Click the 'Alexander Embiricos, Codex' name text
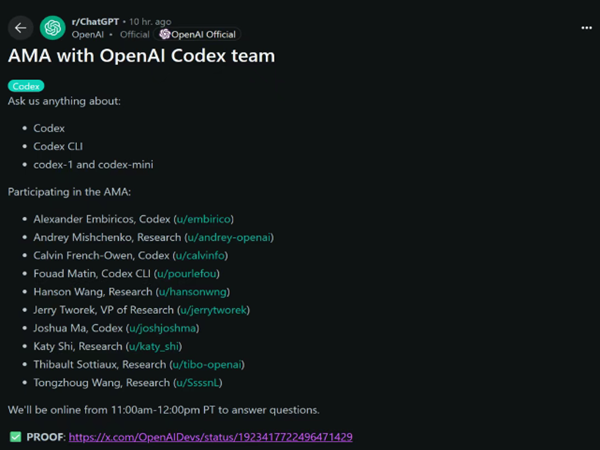This screenshot has width=600, height=450. (x=102, y=219)
